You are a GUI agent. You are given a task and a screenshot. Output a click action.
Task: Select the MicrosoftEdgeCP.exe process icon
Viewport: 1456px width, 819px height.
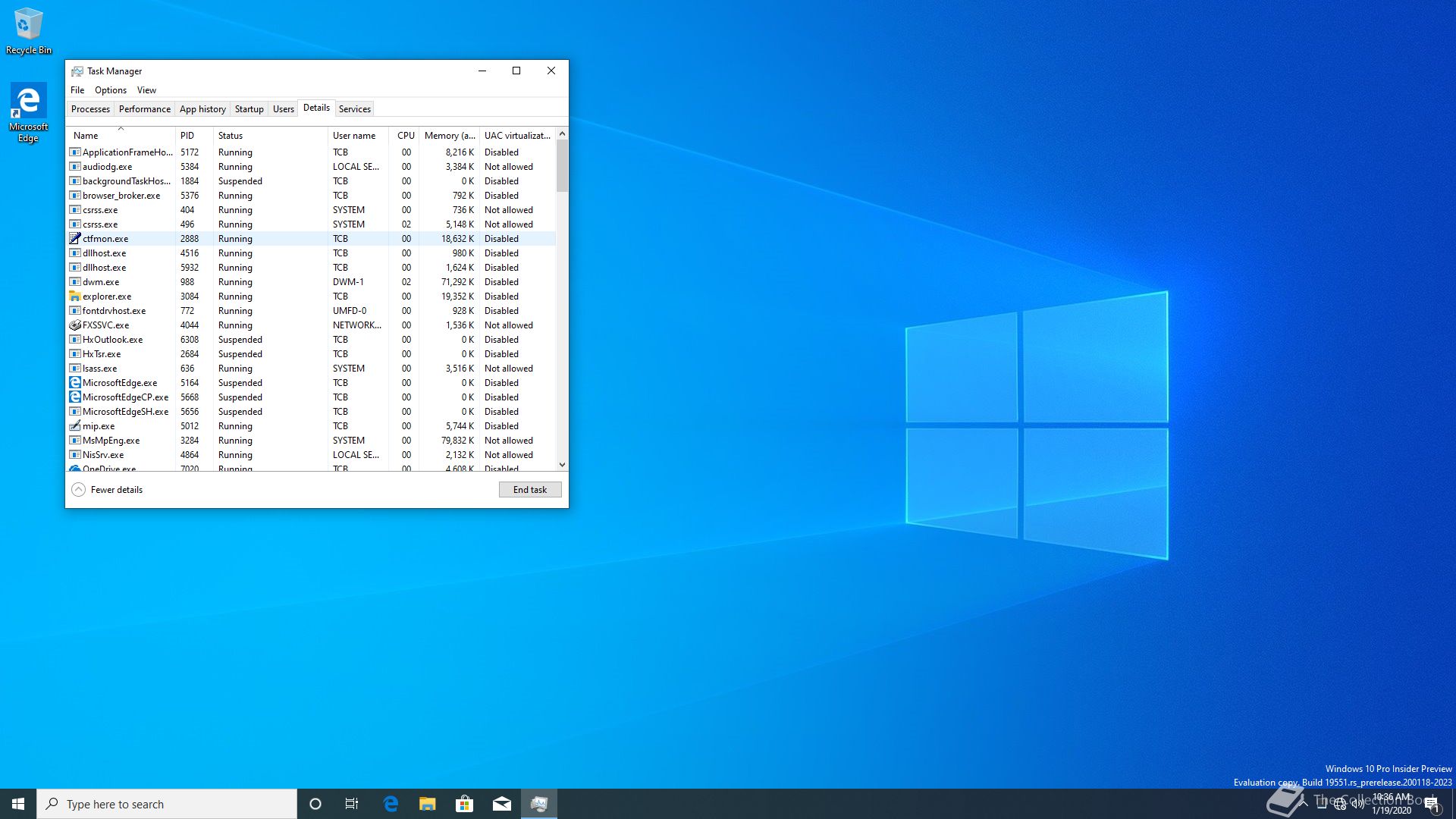[x=75, y=397]
